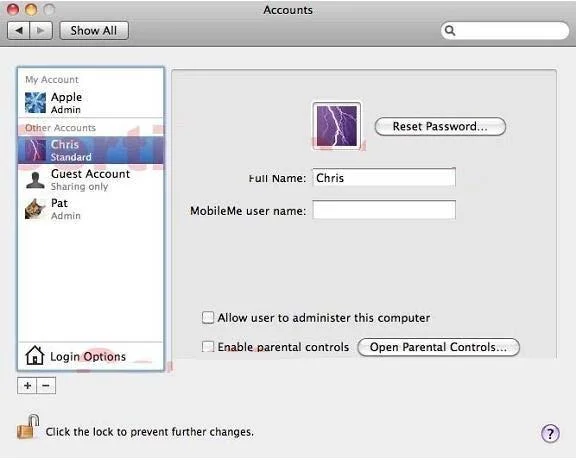Enable Allow user to administer this computer
The height and width of the screenshot is (460, 577).
[x=208, y=318]
